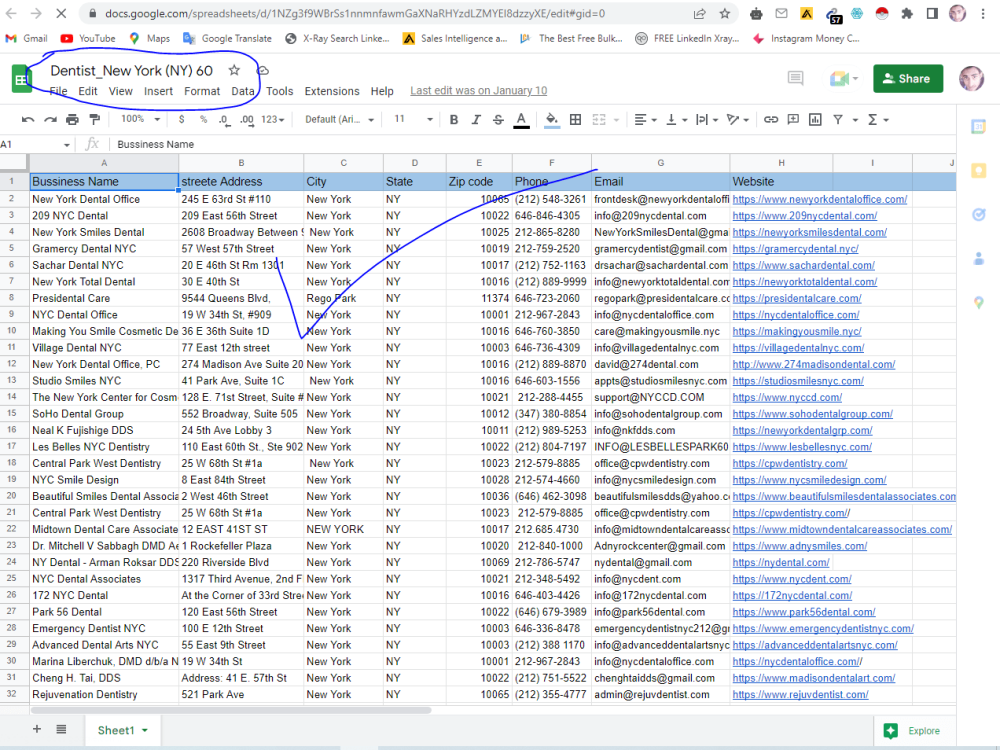Select the column G header
The height and width of the screenshot is (750, 1000).
tap(661, 163)
